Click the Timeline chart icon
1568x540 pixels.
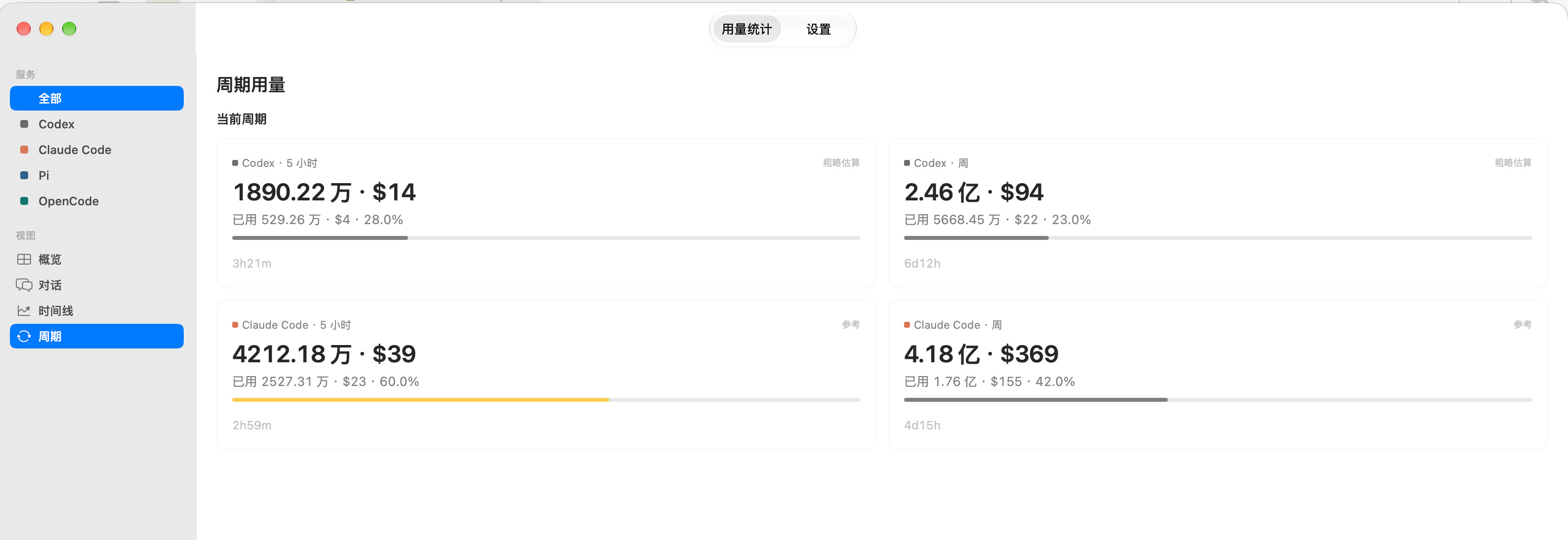[24, 311]
